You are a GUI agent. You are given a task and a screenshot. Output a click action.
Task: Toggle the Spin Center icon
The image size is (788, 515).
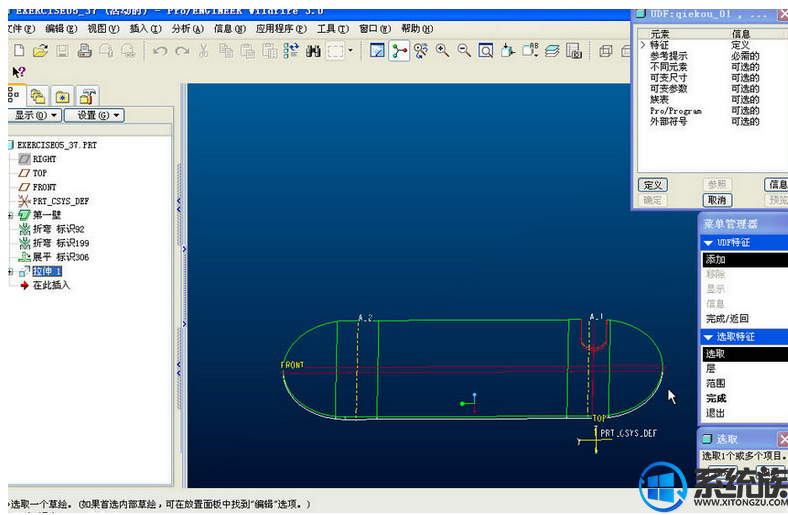coord(399,51)
